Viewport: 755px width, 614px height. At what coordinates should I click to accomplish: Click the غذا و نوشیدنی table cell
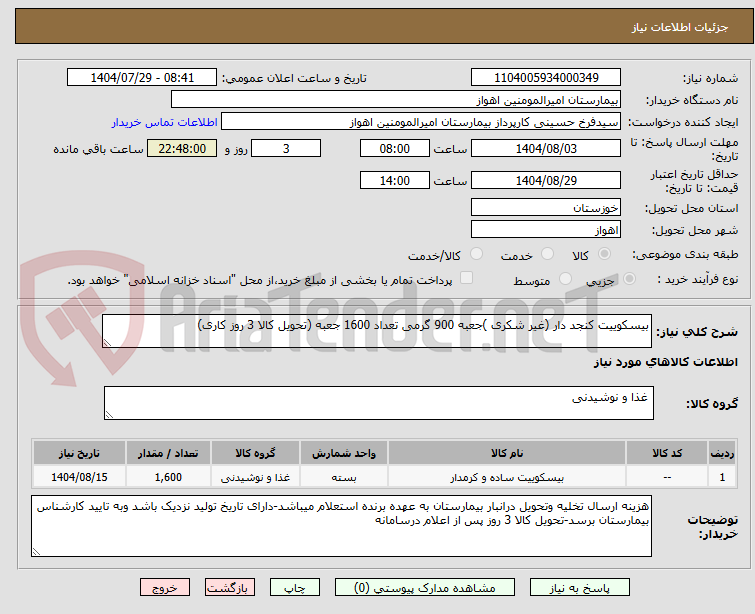click(x=255, y=477)
